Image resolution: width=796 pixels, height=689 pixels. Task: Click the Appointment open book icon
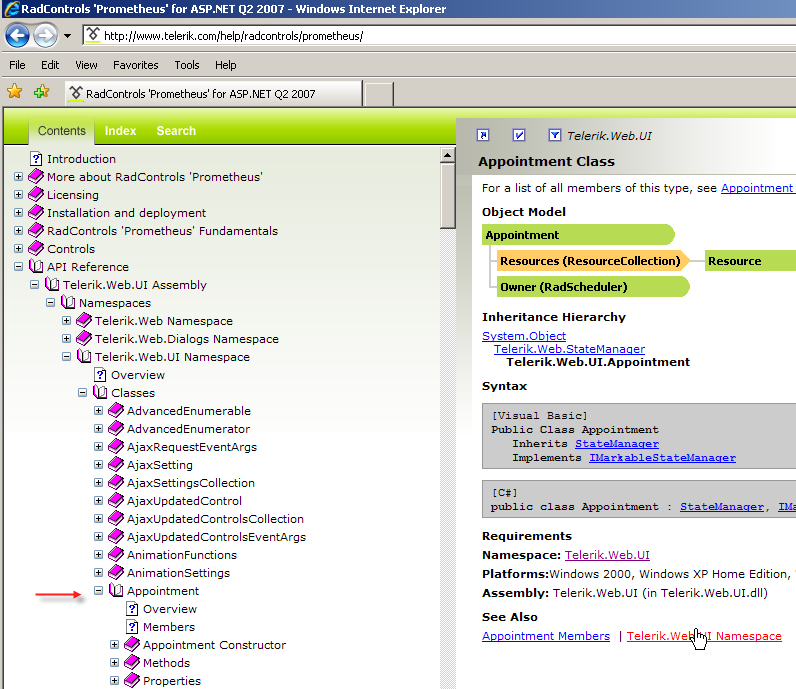click(116, 590)
